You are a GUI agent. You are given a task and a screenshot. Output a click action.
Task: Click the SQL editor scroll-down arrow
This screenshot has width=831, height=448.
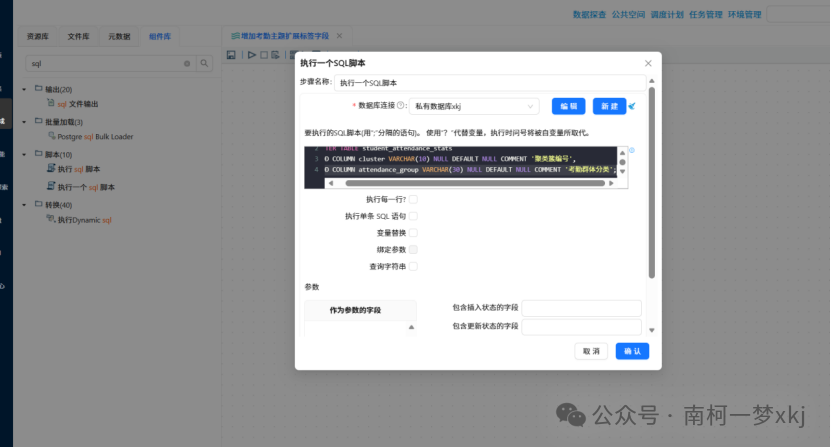click(x=622, y=171)
